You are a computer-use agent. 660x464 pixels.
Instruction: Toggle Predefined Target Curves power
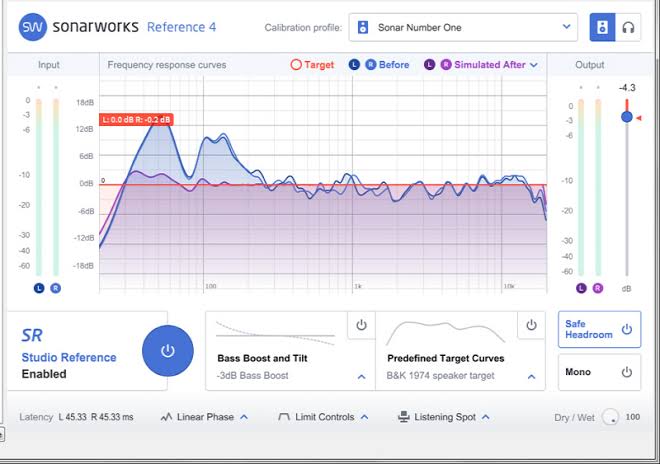pyautogui.click(x=531, y=325)
